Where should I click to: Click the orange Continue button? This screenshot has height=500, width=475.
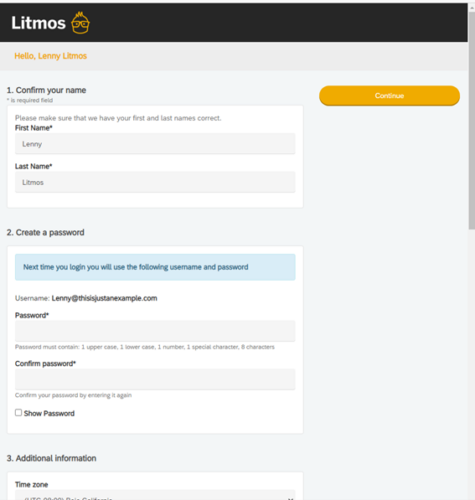pos(389,96)
